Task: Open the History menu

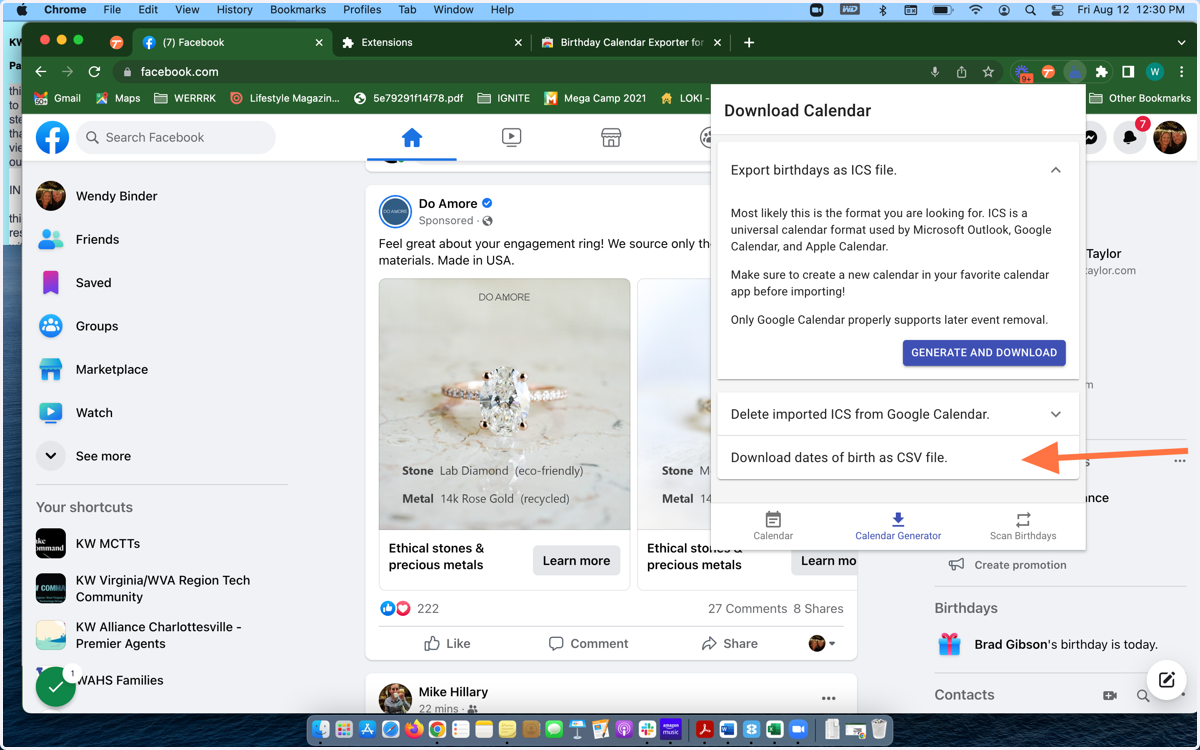Action: (x=235, y=10)
